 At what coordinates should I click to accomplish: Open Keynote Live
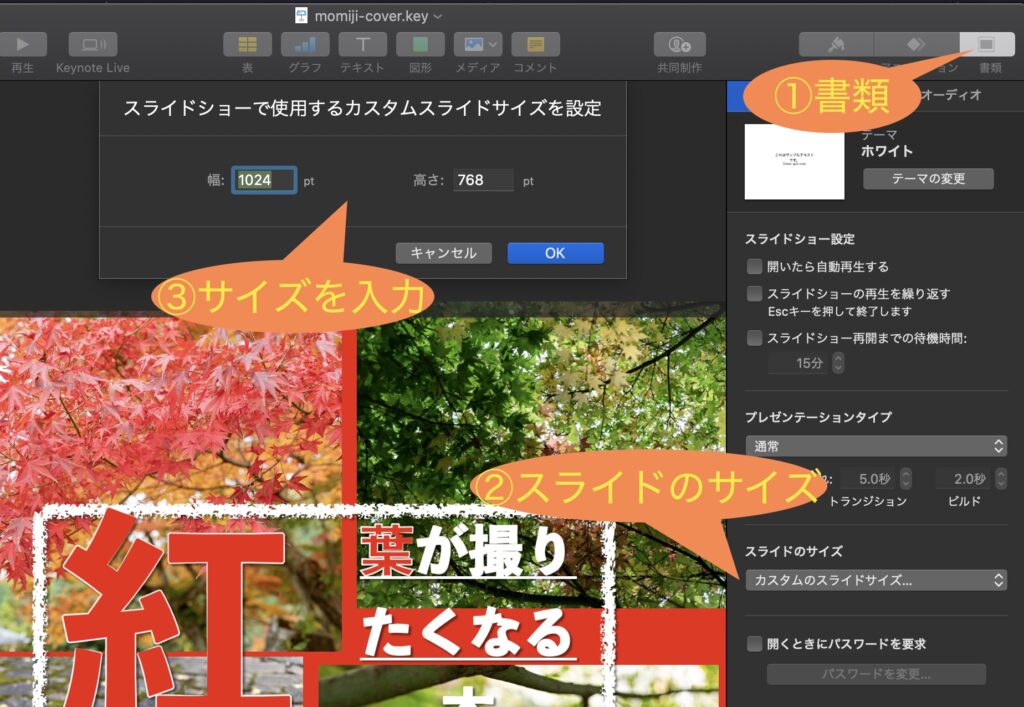93,44
